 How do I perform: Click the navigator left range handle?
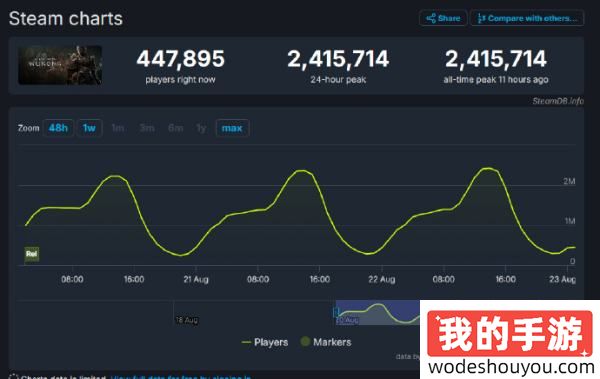tap(336, 312)
